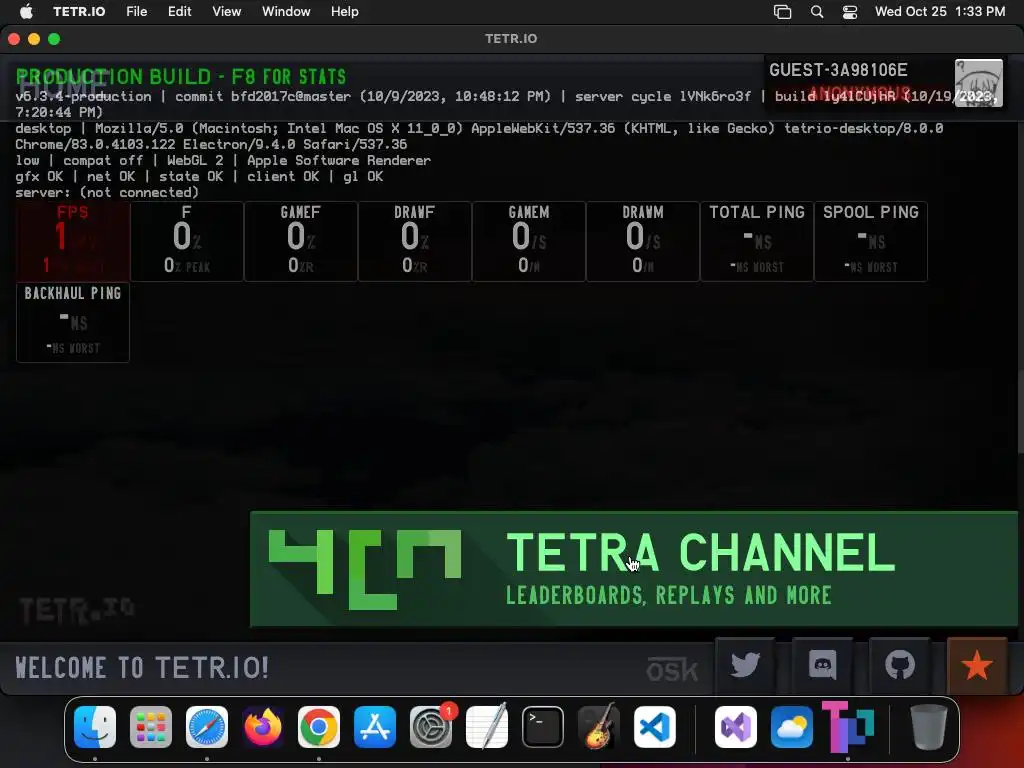Open the Apple menu
Image resolution: width=1024 pixels, height=768 pixels.
pyautogui.click(x=26, y=11)
